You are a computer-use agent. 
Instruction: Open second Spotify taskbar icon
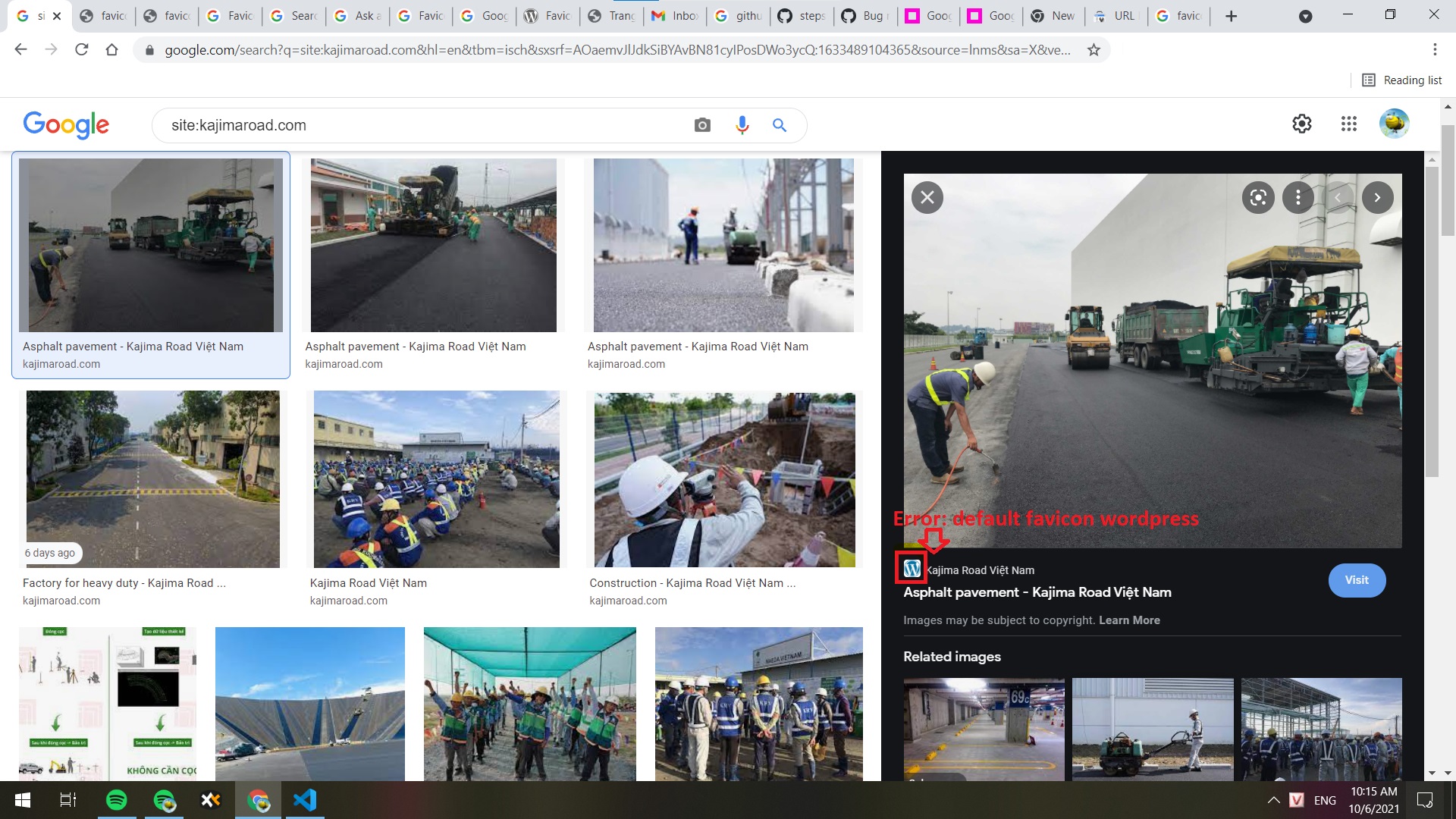coord(164,800)
